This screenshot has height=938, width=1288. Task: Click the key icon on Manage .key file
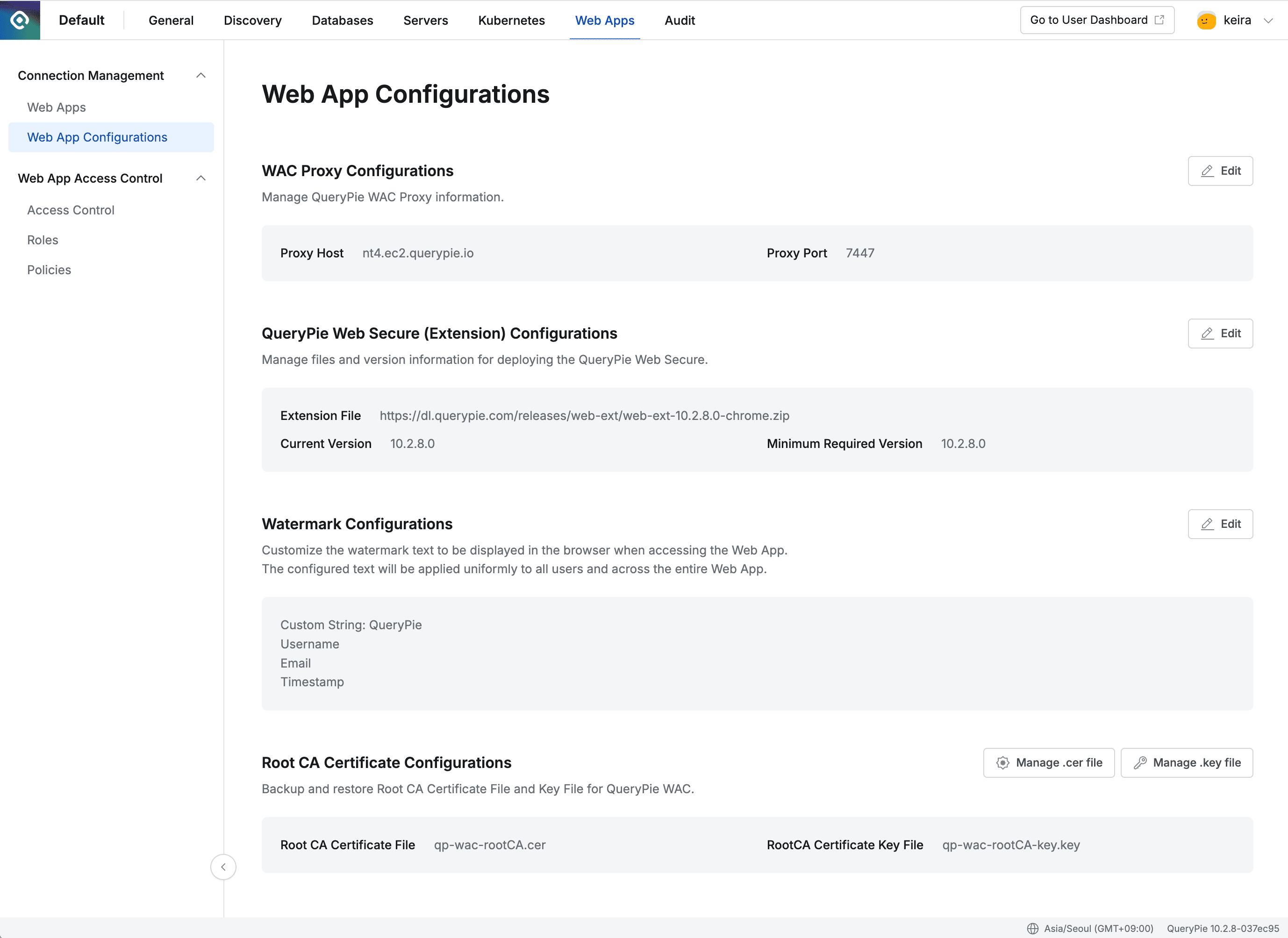pos(1140,762)
